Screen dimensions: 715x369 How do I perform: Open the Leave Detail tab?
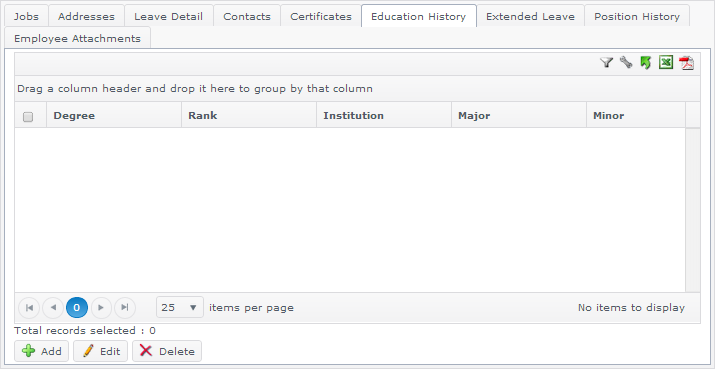pos(169,16)
